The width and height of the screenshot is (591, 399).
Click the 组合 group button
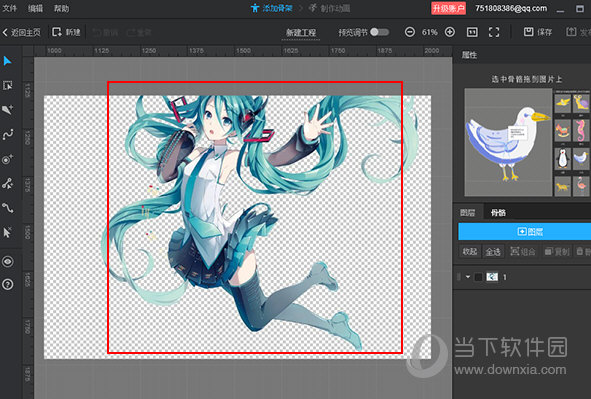(522, 251)
